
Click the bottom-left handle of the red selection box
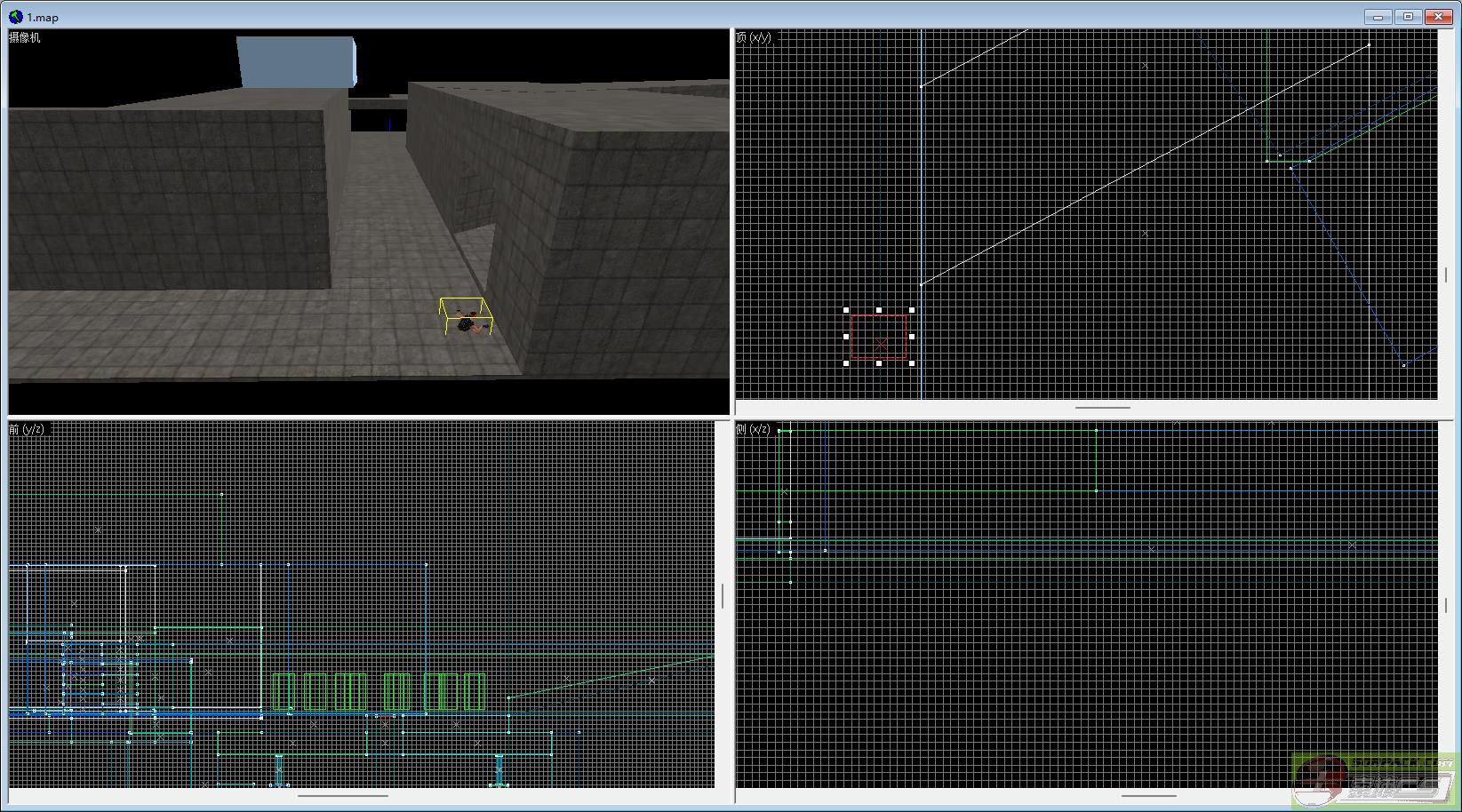[x=846, y=363]
